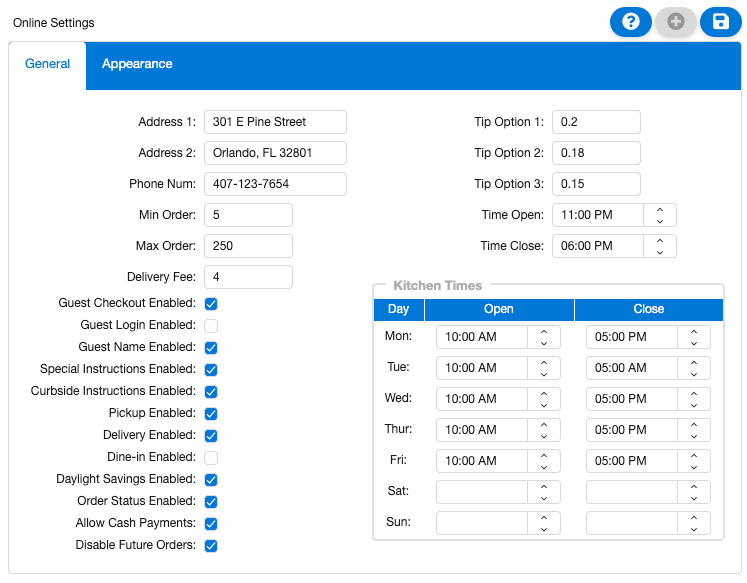Uncheck Guest Checkout Enabled checkbox
The width and height of the screenshot is (747, 583).
211,304
